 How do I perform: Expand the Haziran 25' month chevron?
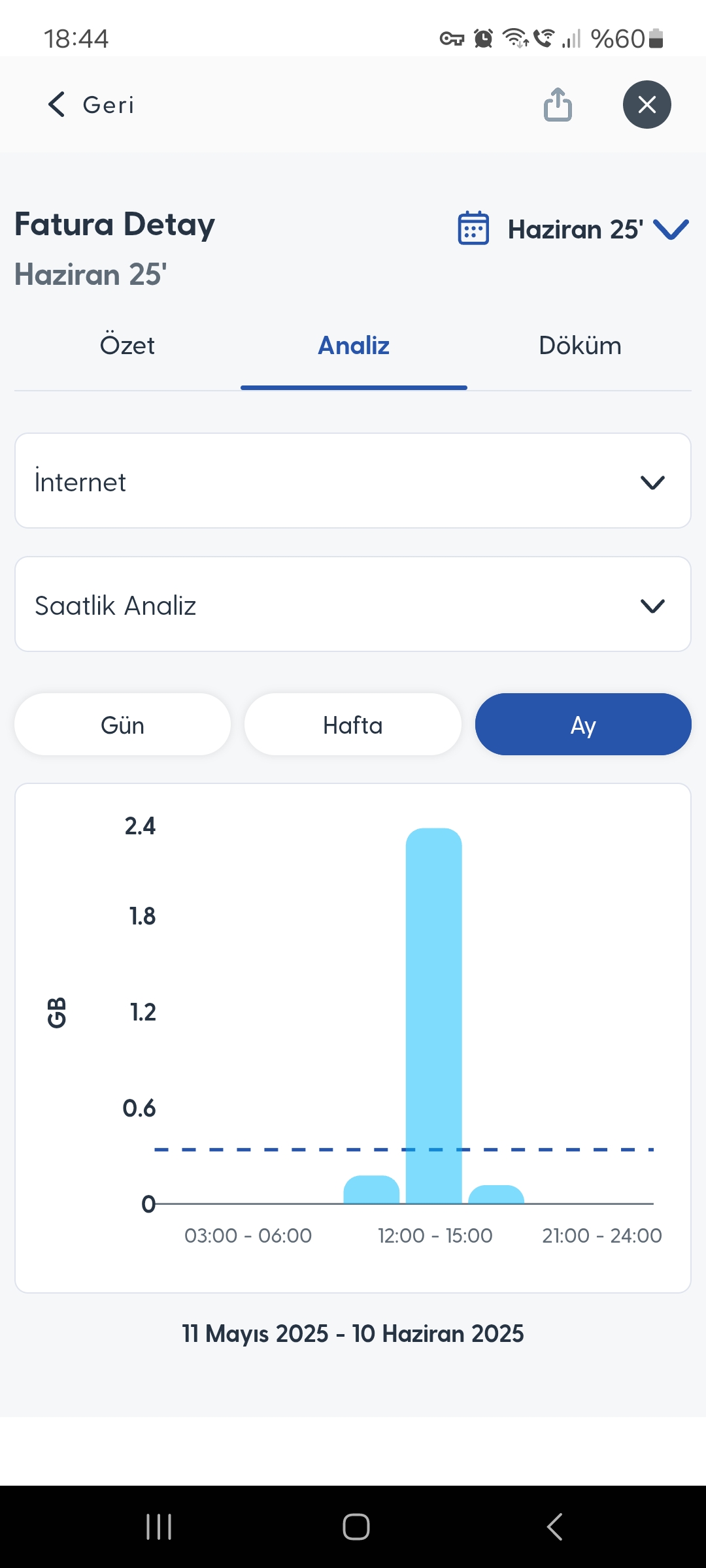[x=671, y=229]
